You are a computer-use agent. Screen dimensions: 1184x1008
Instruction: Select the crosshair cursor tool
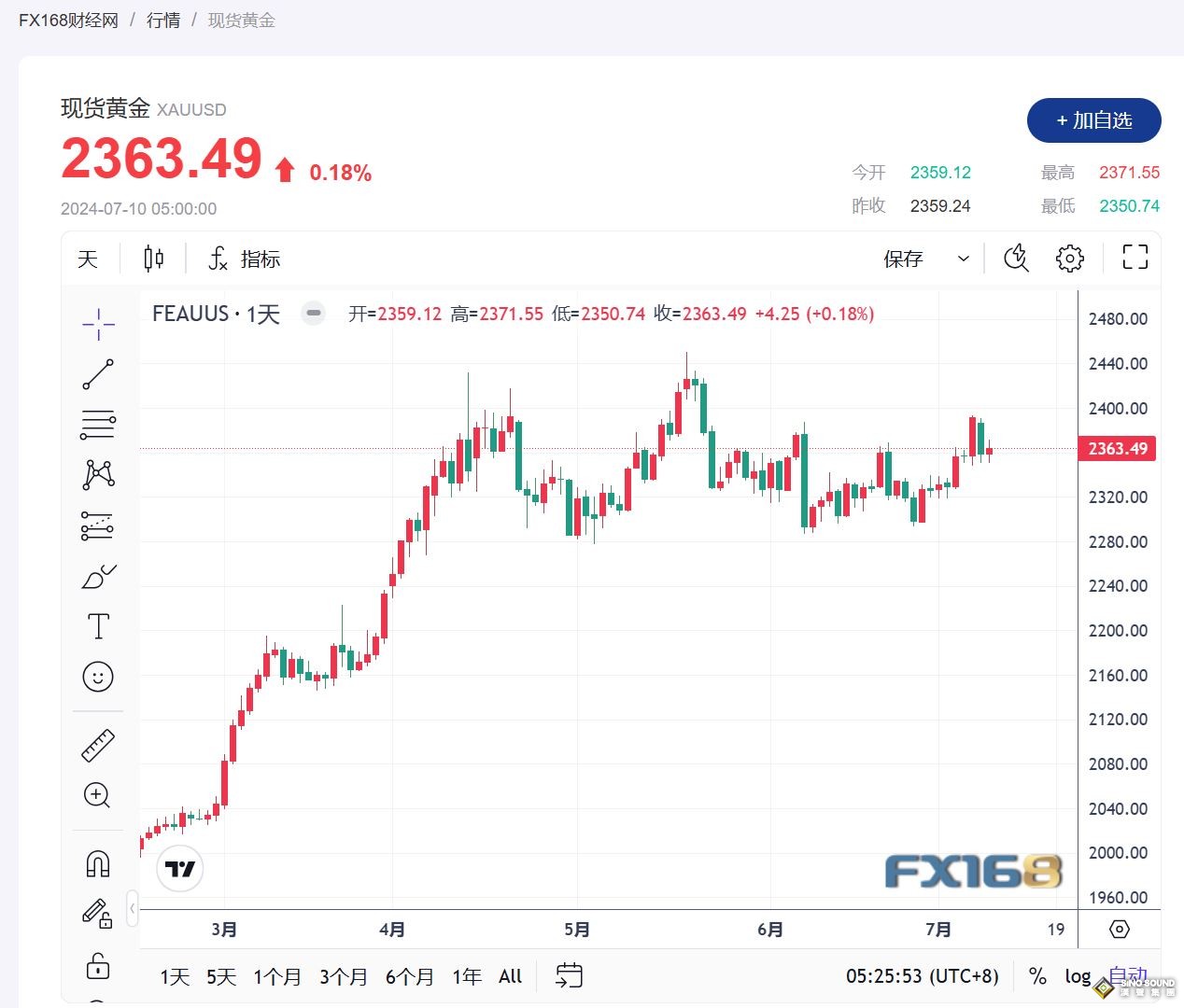click(x=98, y=324)
